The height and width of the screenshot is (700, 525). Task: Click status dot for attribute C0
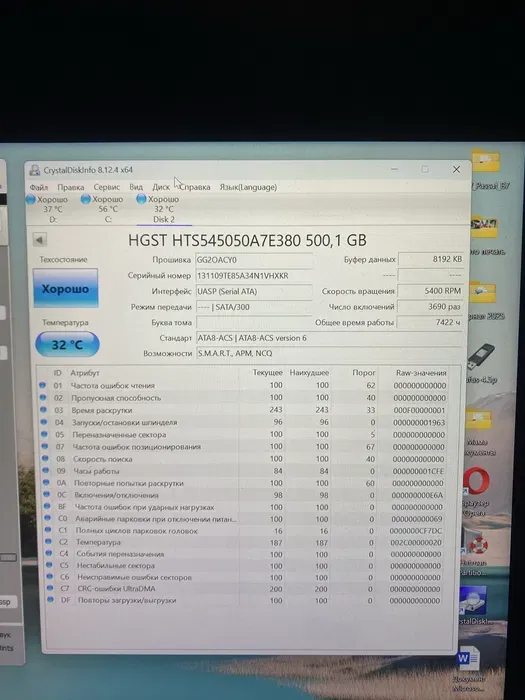tap(47, 518)
